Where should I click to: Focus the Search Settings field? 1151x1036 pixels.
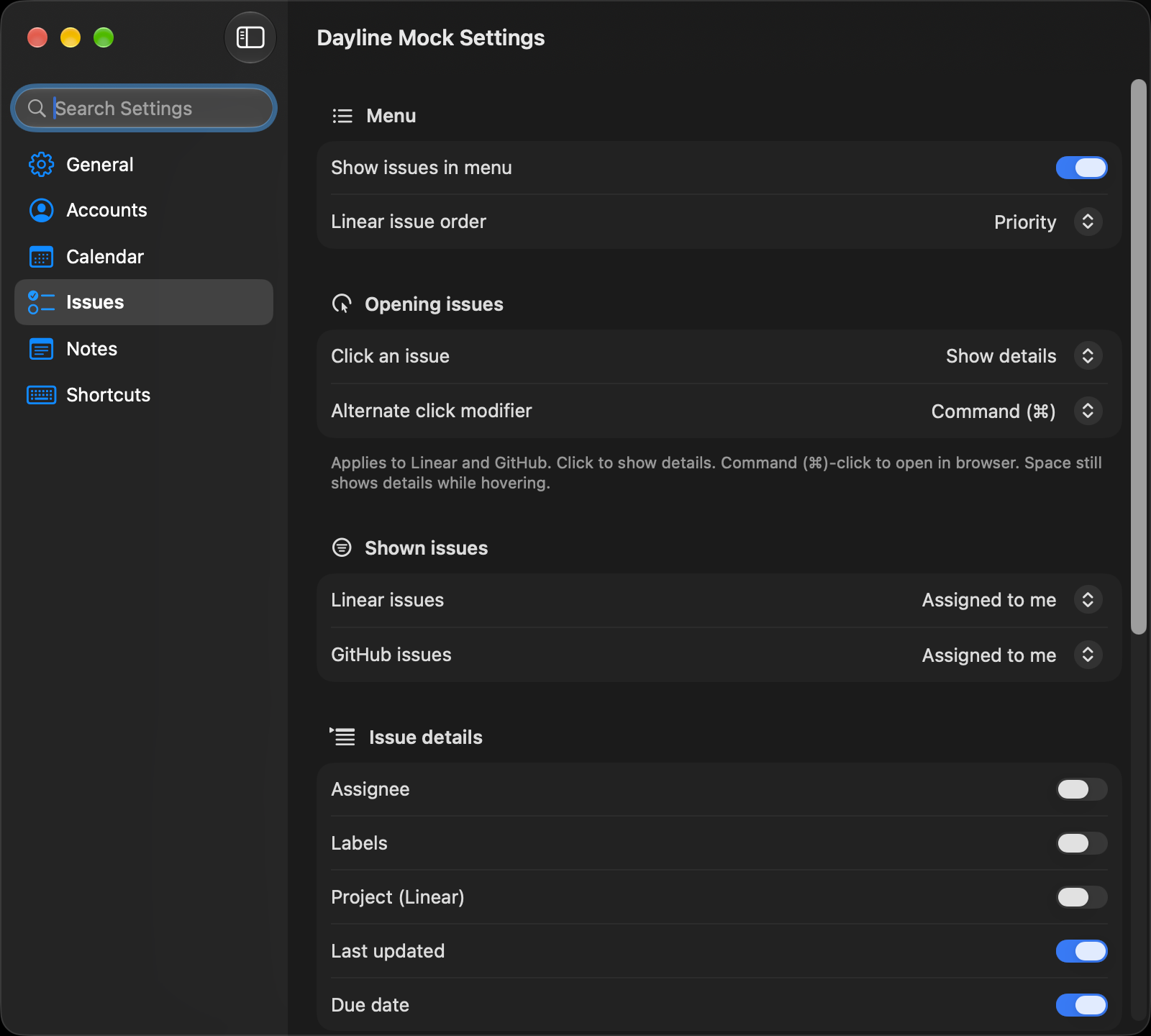point(144,108)
